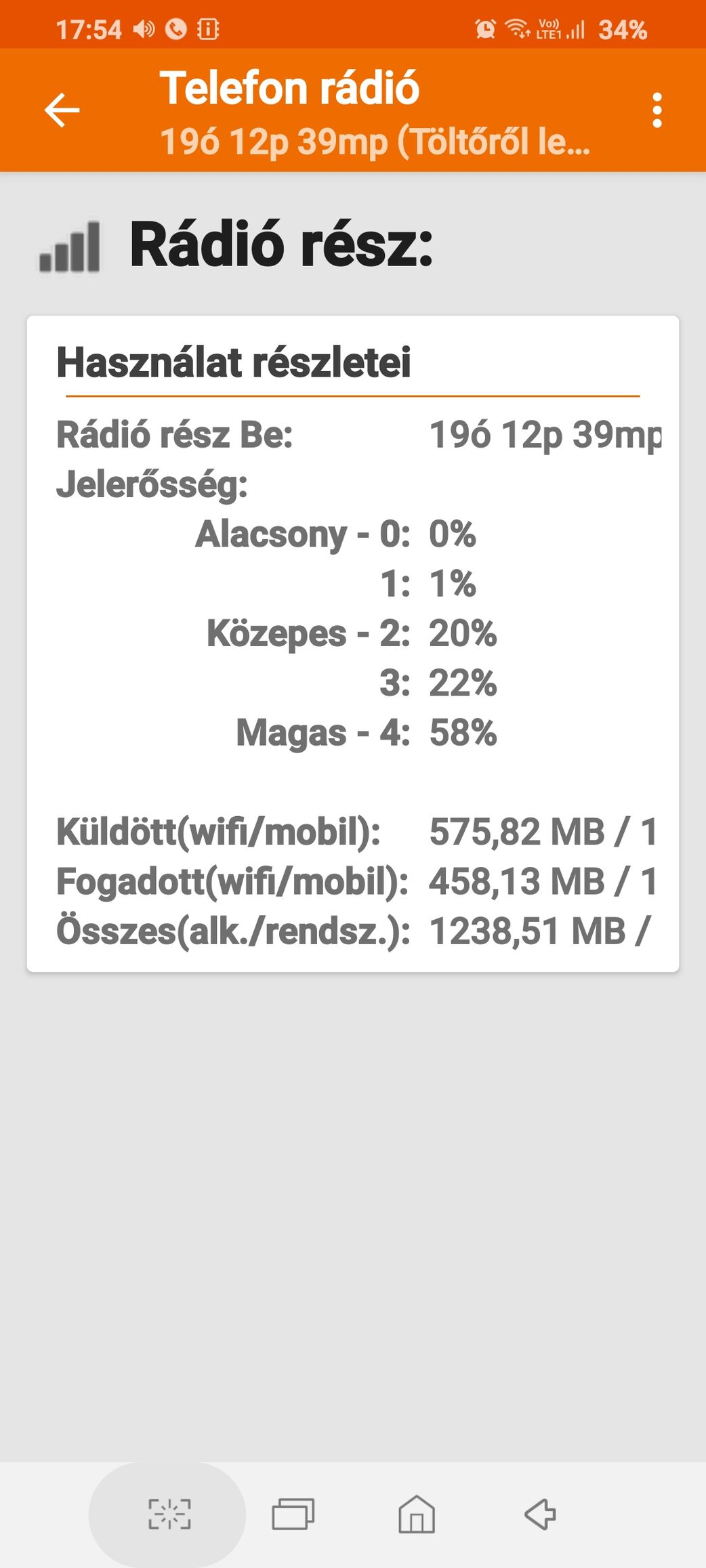
Task: Open recent apps from navigation bar
Action: click(293, 1514)
